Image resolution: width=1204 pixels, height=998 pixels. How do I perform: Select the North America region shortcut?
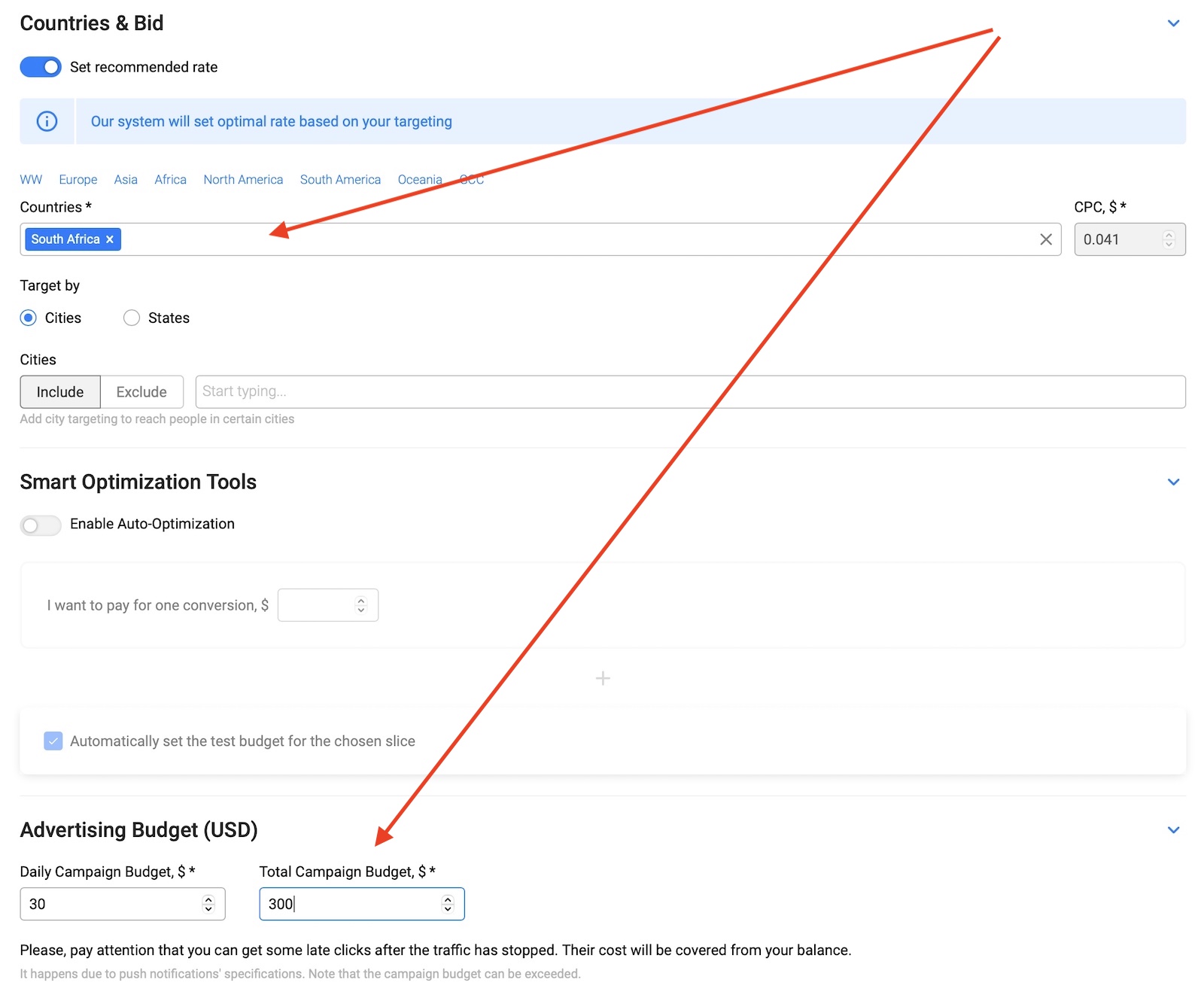coord(243,179)
